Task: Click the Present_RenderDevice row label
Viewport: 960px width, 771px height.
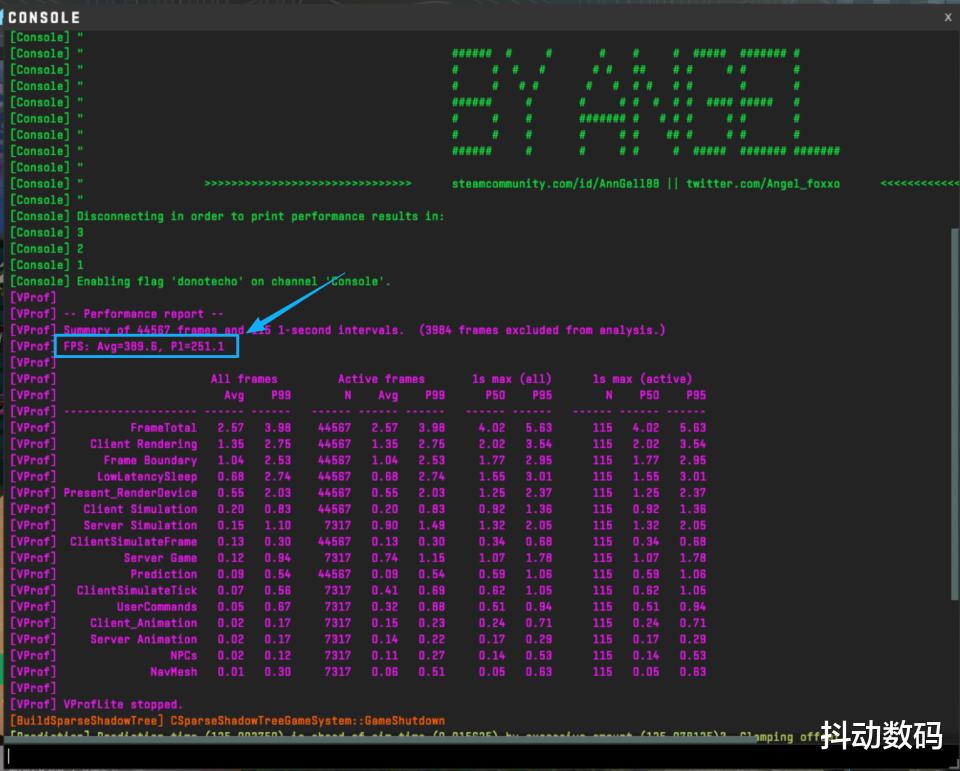Action: (130, 493)
